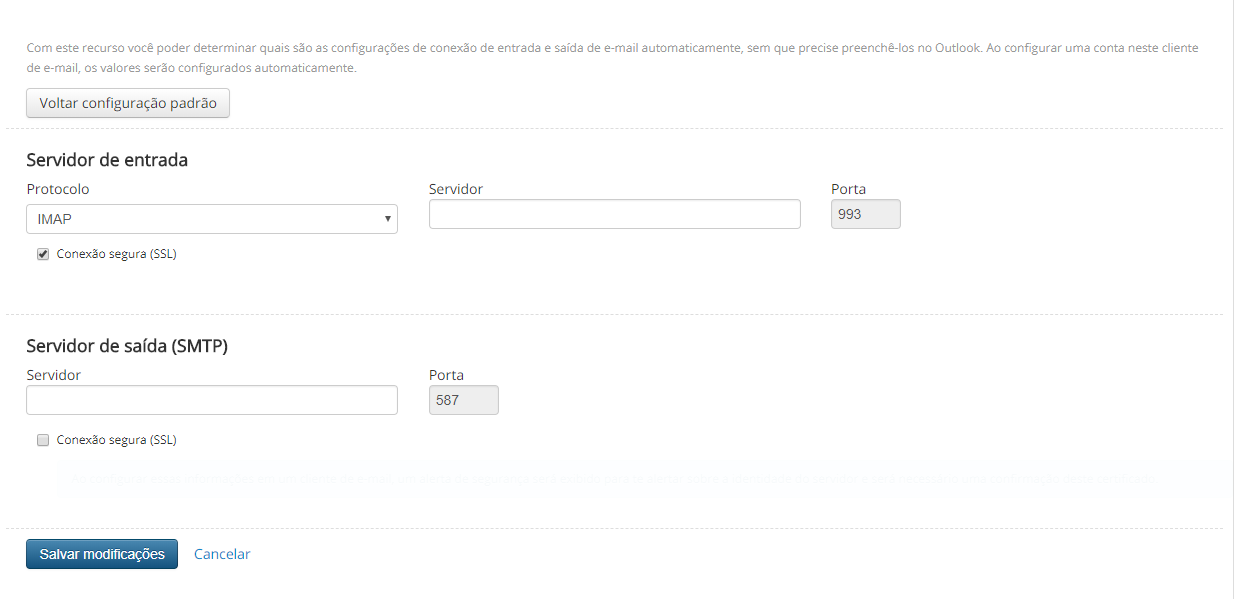The height and width of the screenshot is (599, 1236).
Task: Save with the Salvar modificações button
Action: pos(102,554)
